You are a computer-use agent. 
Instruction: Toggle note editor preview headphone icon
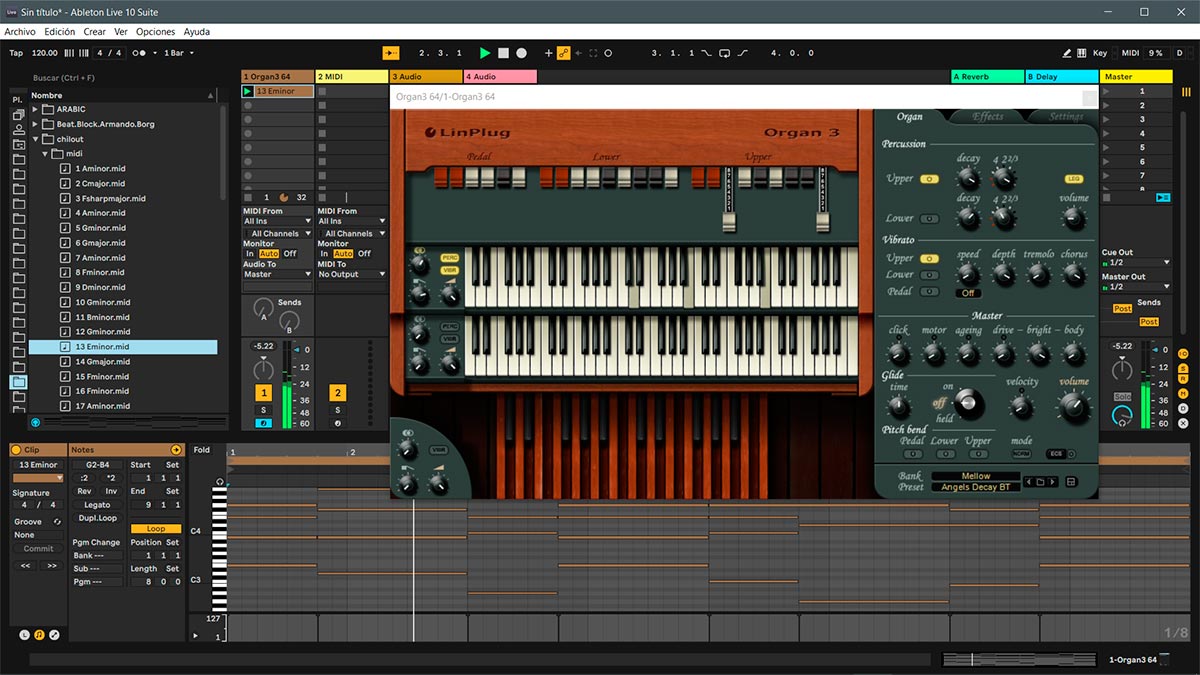[219, 482]
